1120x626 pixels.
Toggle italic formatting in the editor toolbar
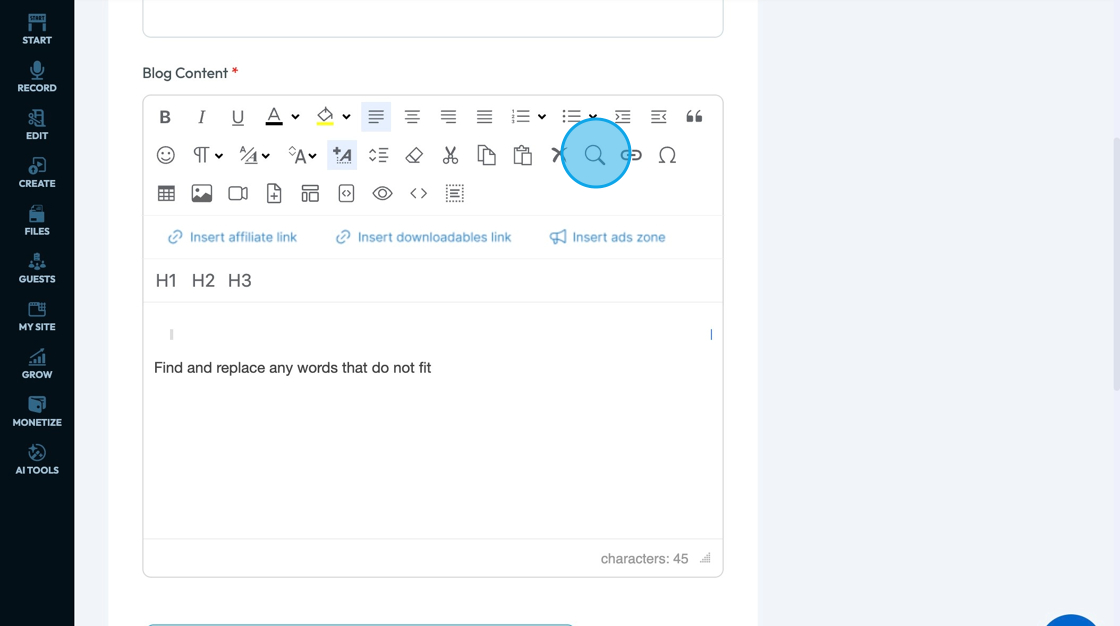click(x=201, y=116)
